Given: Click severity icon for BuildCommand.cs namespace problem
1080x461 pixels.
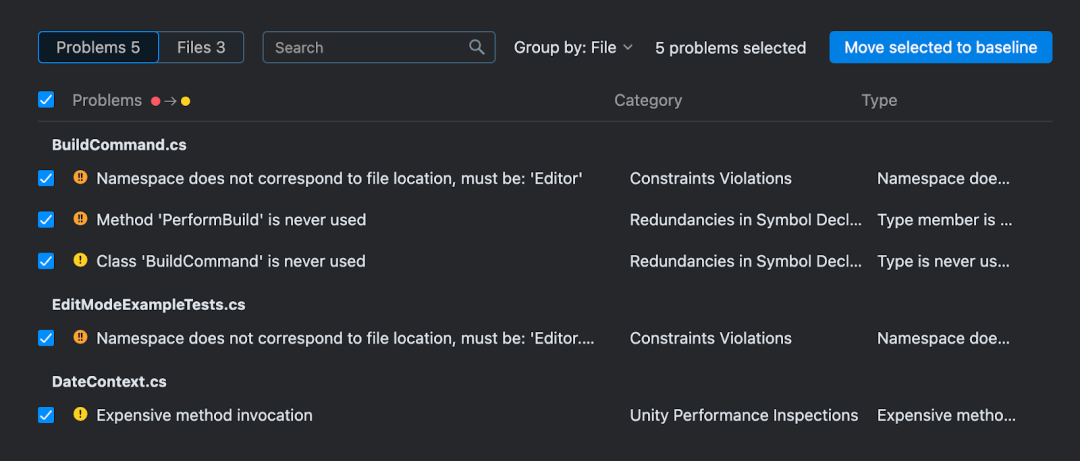Looking at the screenshot, I should coord(81,178).
